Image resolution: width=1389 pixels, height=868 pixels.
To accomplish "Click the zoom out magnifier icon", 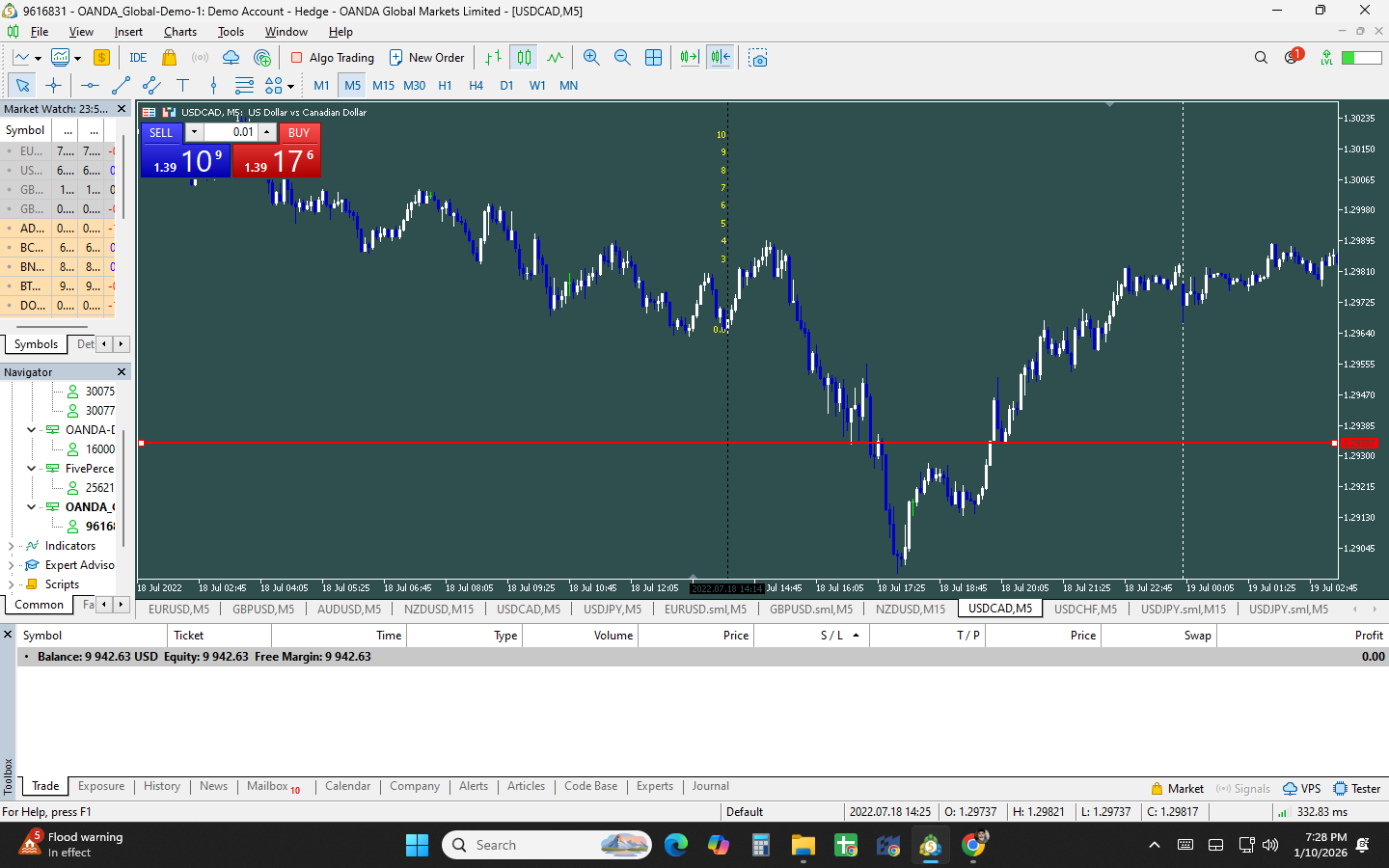I will (622, 58).
